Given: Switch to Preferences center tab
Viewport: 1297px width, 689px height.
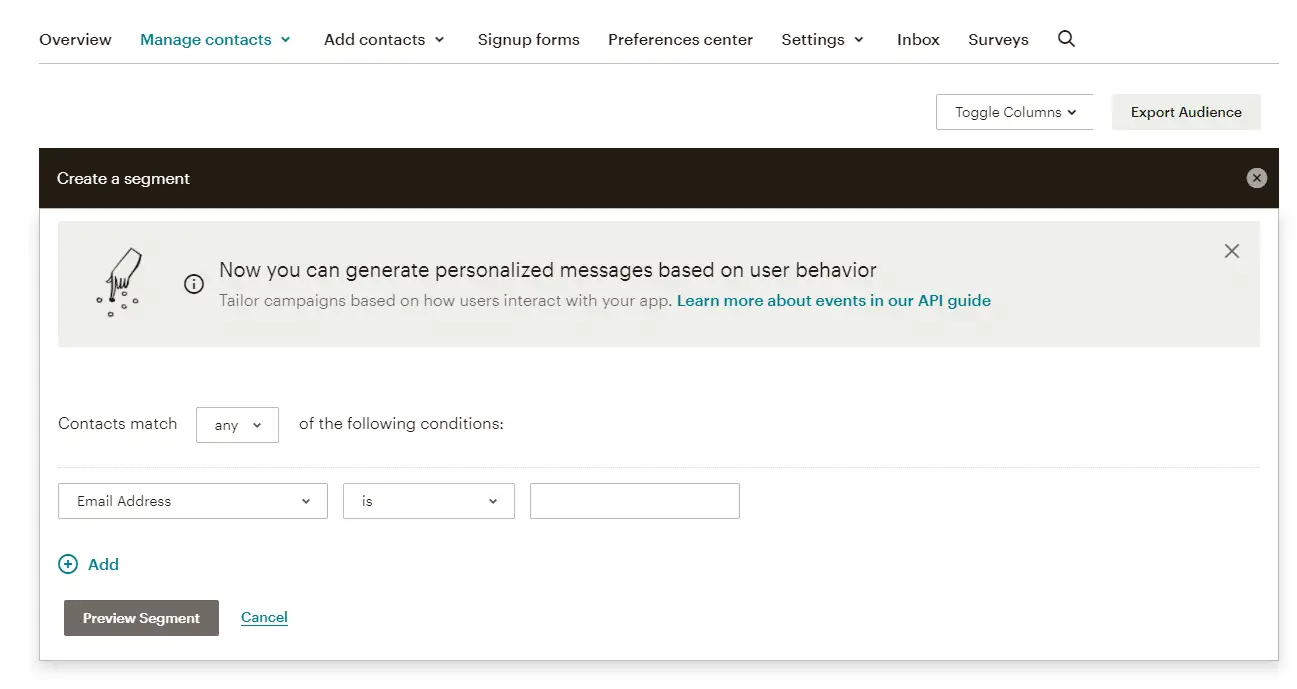Looking at the screenshot, I should pos(680,40).
